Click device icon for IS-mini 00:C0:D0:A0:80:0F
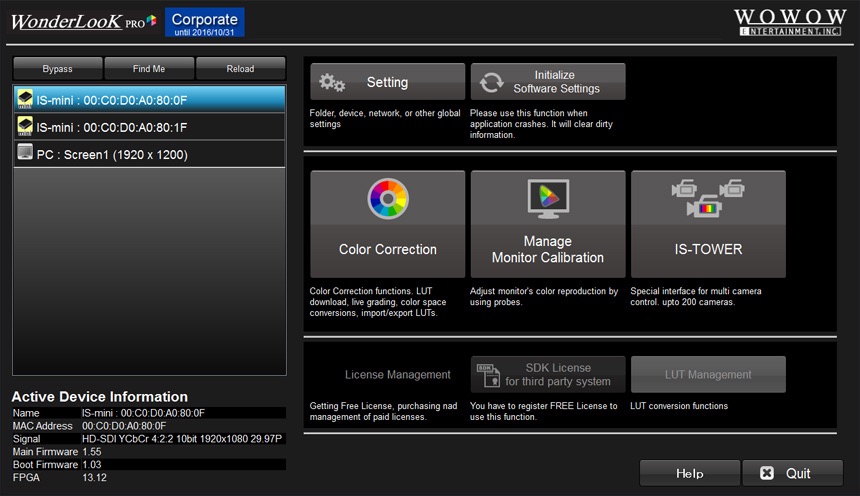Viewport: 860px width, 496px height. (25, 99)
